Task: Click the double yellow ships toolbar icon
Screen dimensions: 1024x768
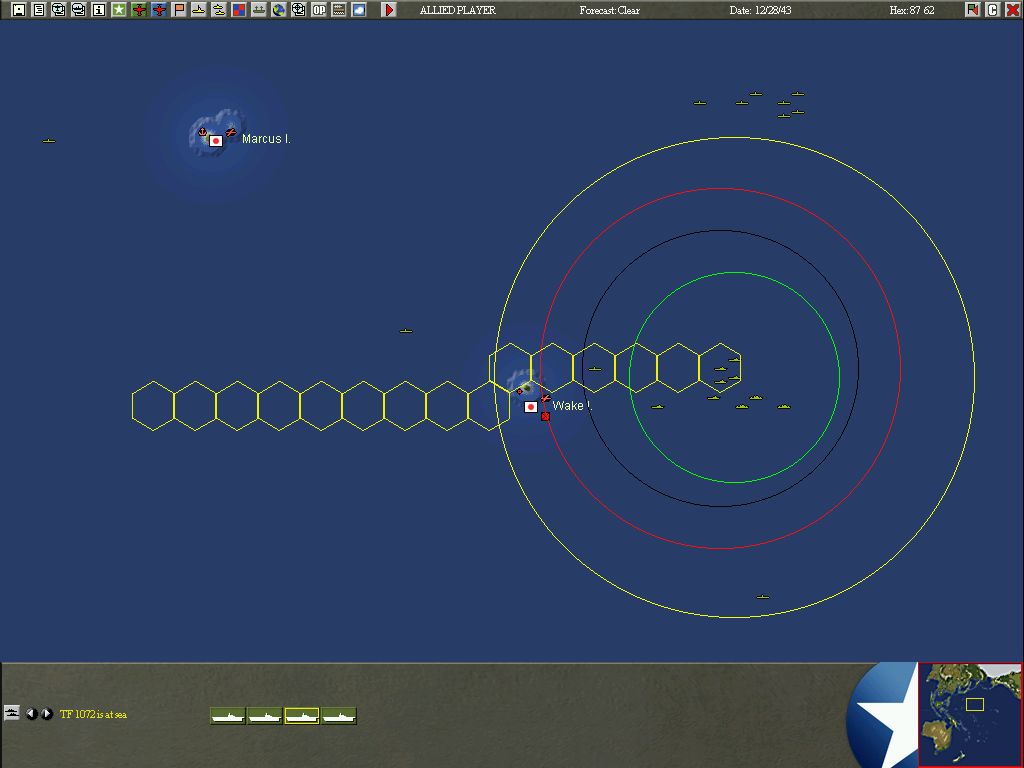Action: point(219,10)
